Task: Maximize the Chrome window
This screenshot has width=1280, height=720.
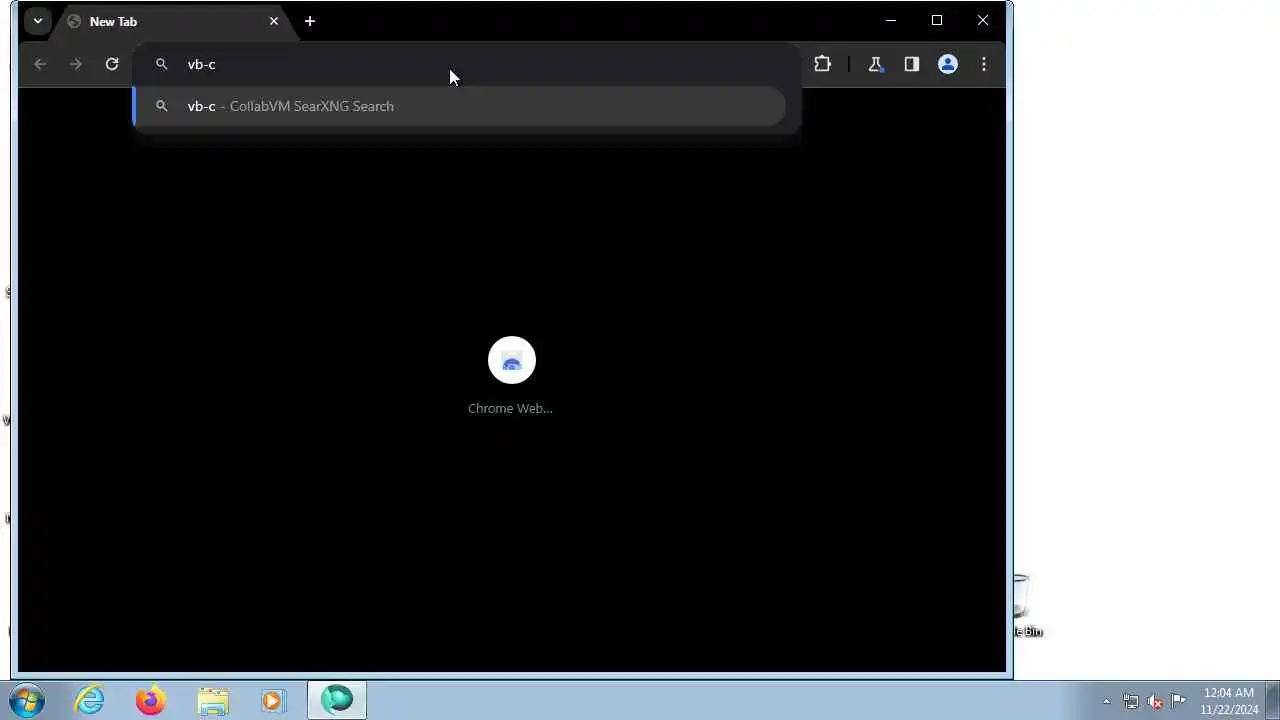Action: pyautogui.click(x=937, y=20)
